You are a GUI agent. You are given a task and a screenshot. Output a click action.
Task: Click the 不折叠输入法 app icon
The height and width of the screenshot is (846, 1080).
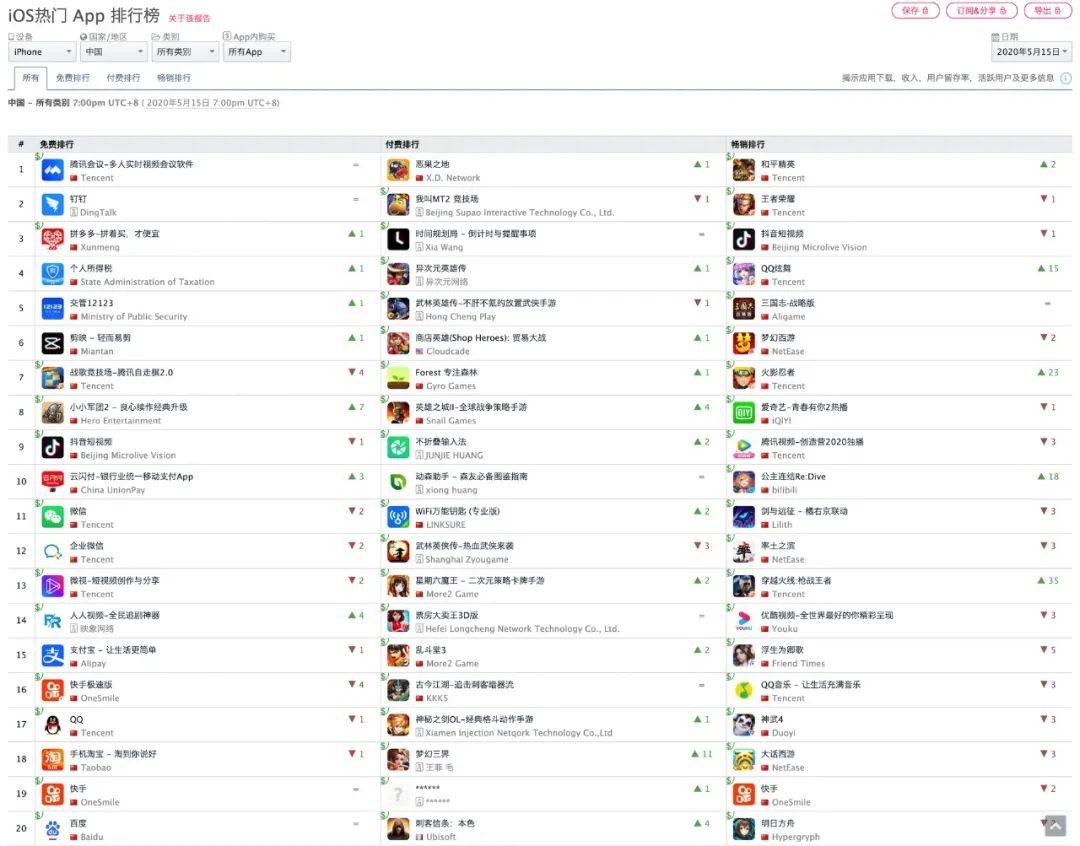[x=398, y=447]
